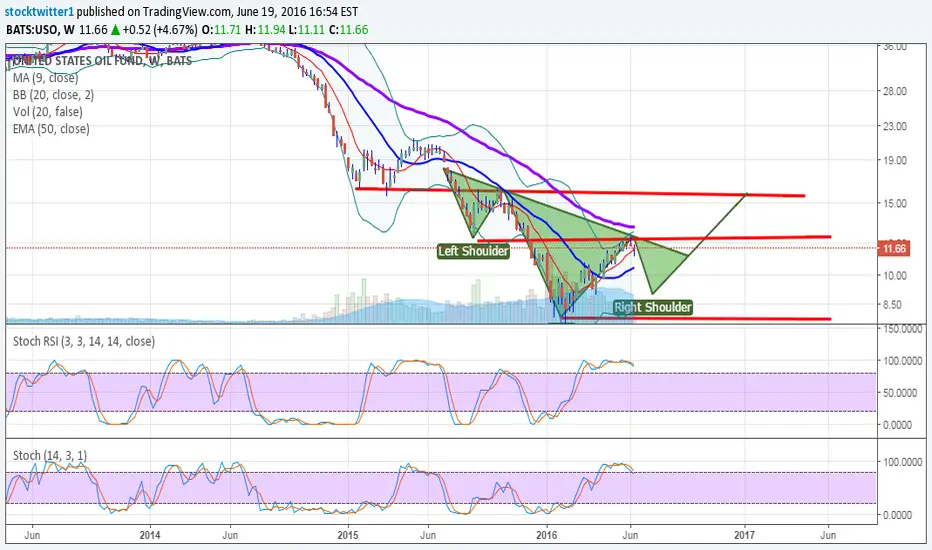The image size is (932, 550).
Task: Select the 2017 time axis label
Action: click(x=745, y=535)
